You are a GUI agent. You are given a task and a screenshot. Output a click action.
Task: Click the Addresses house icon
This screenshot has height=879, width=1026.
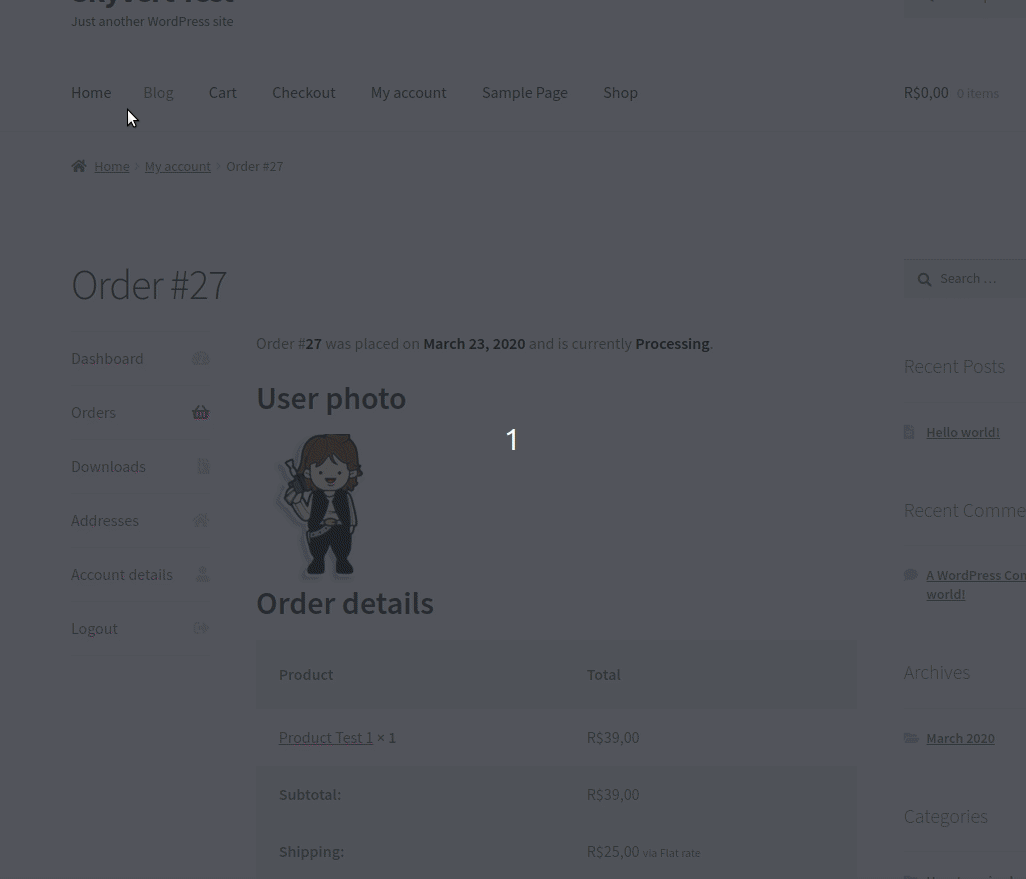(x=200, y=520)
